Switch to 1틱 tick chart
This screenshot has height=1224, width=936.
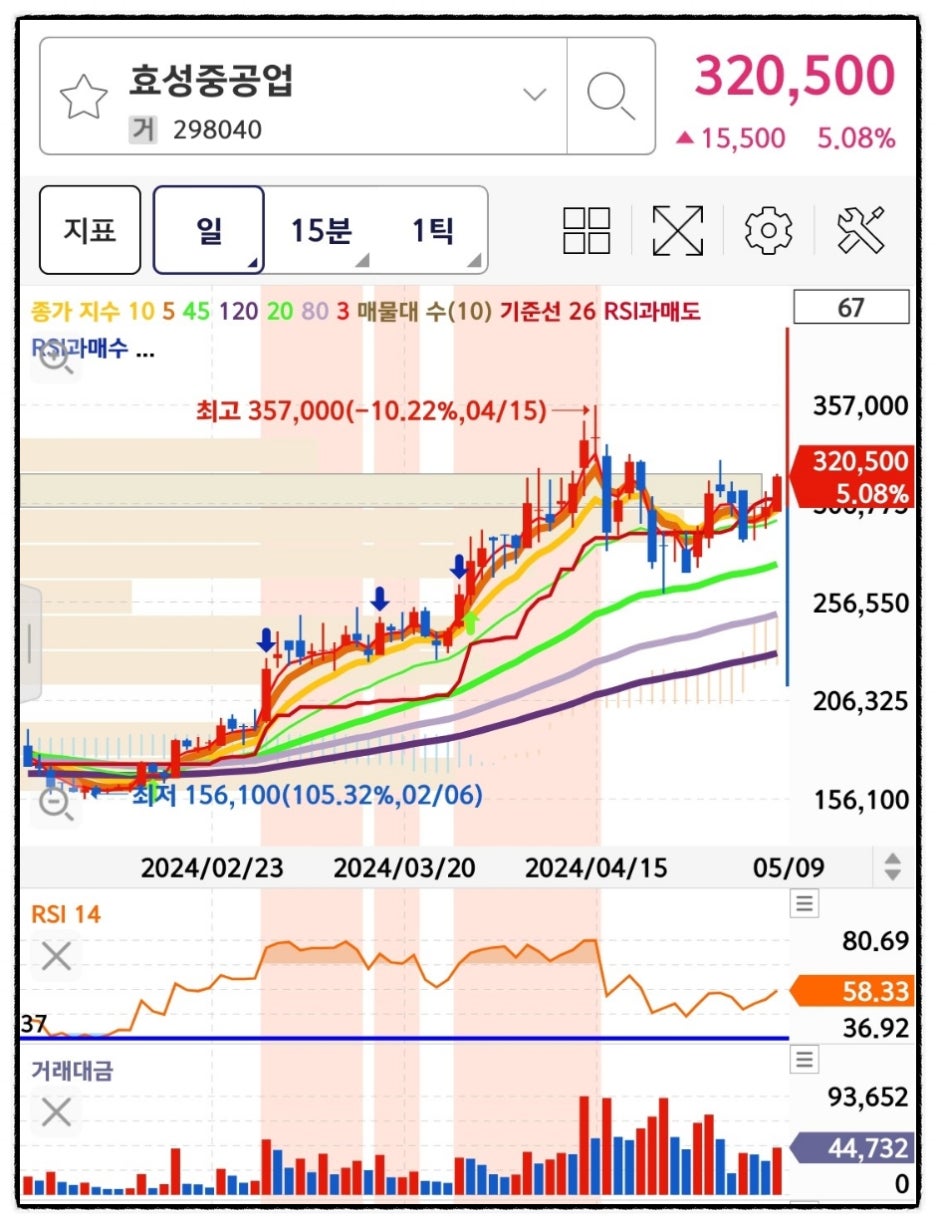click(x=433, y=231)
